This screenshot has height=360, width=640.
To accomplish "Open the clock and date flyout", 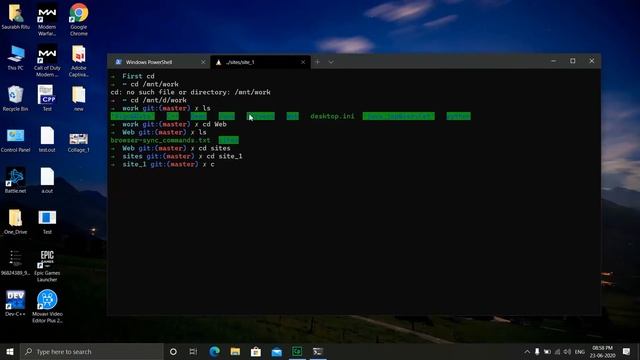I will click(602, 351).
